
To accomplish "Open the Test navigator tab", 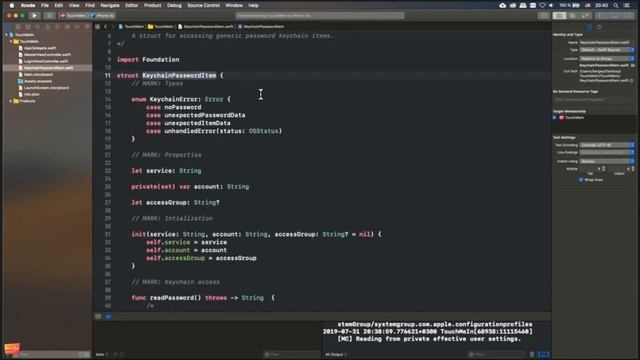I will (57, 27).
